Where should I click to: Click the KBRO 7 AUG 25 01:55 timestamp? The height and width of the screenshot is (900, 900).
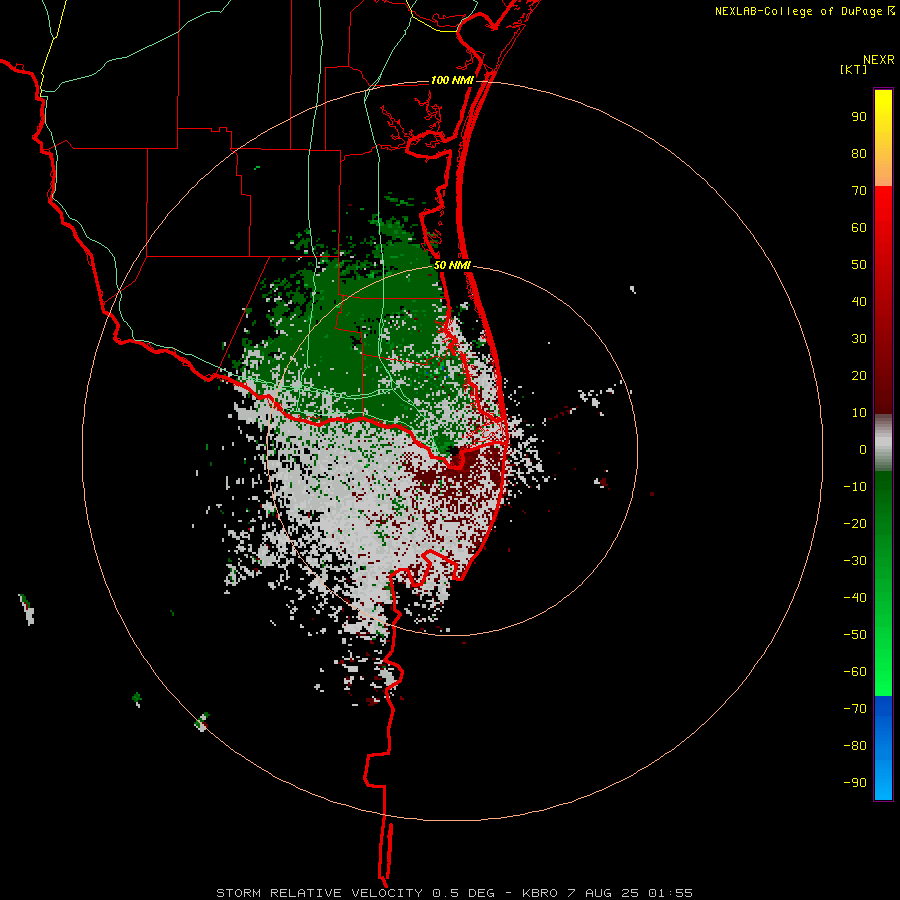tap(607, 893)
